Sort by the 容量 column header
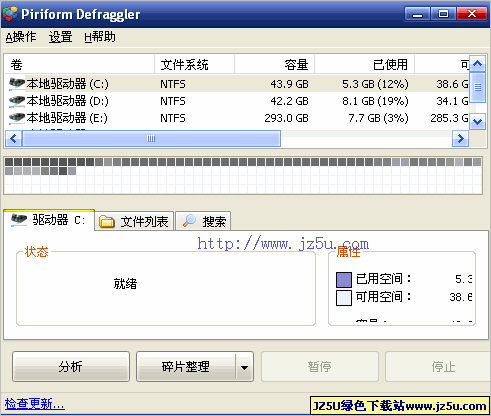 coord(275,64)
